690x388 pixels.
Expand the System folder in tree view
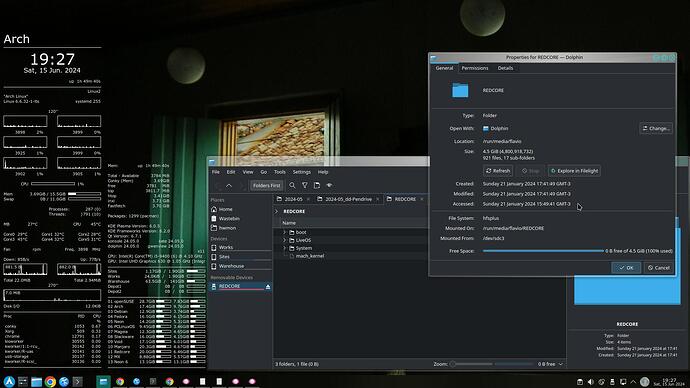coord(284,248)
